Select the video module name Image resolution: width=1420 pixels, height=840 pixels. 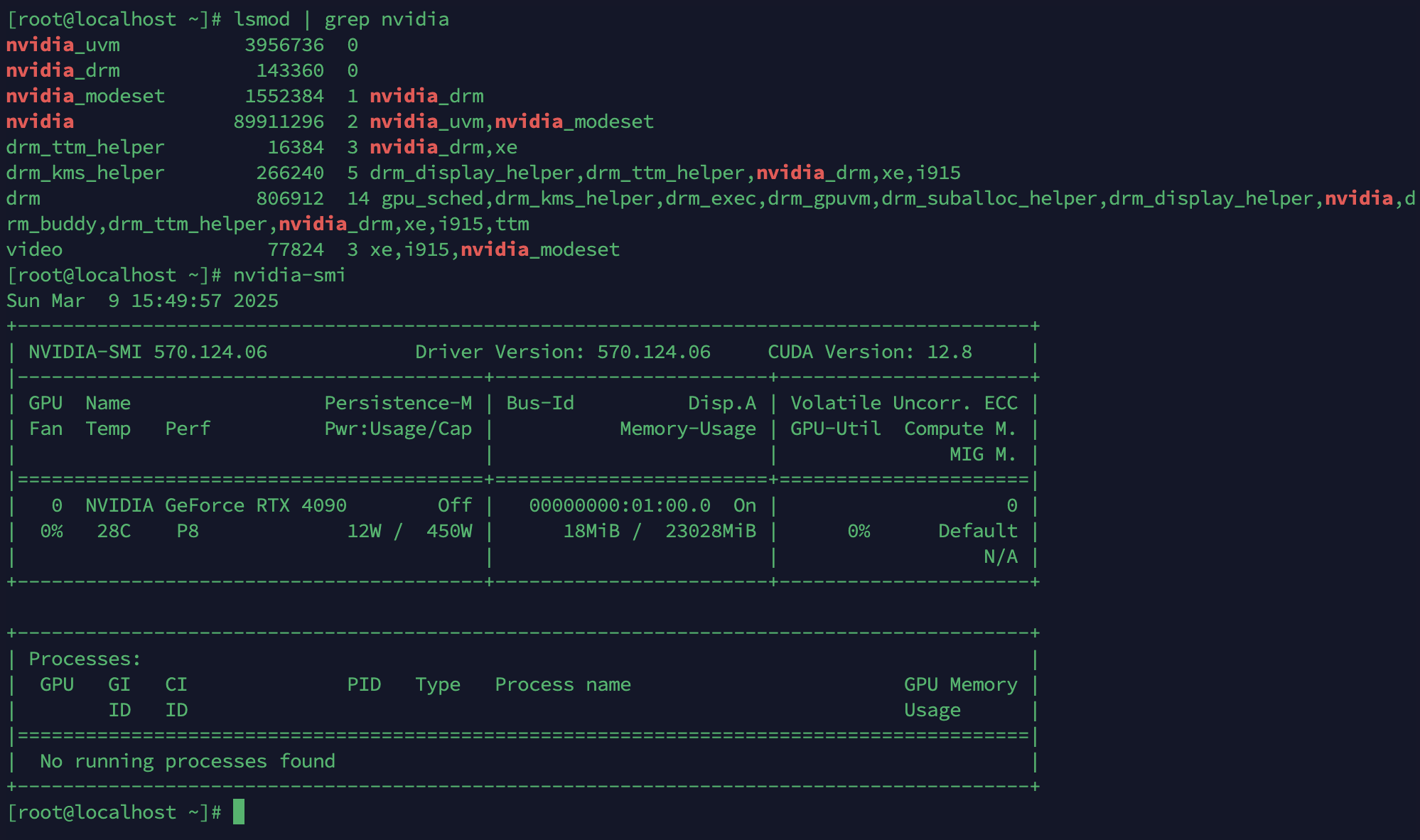[x=35, y=249]
